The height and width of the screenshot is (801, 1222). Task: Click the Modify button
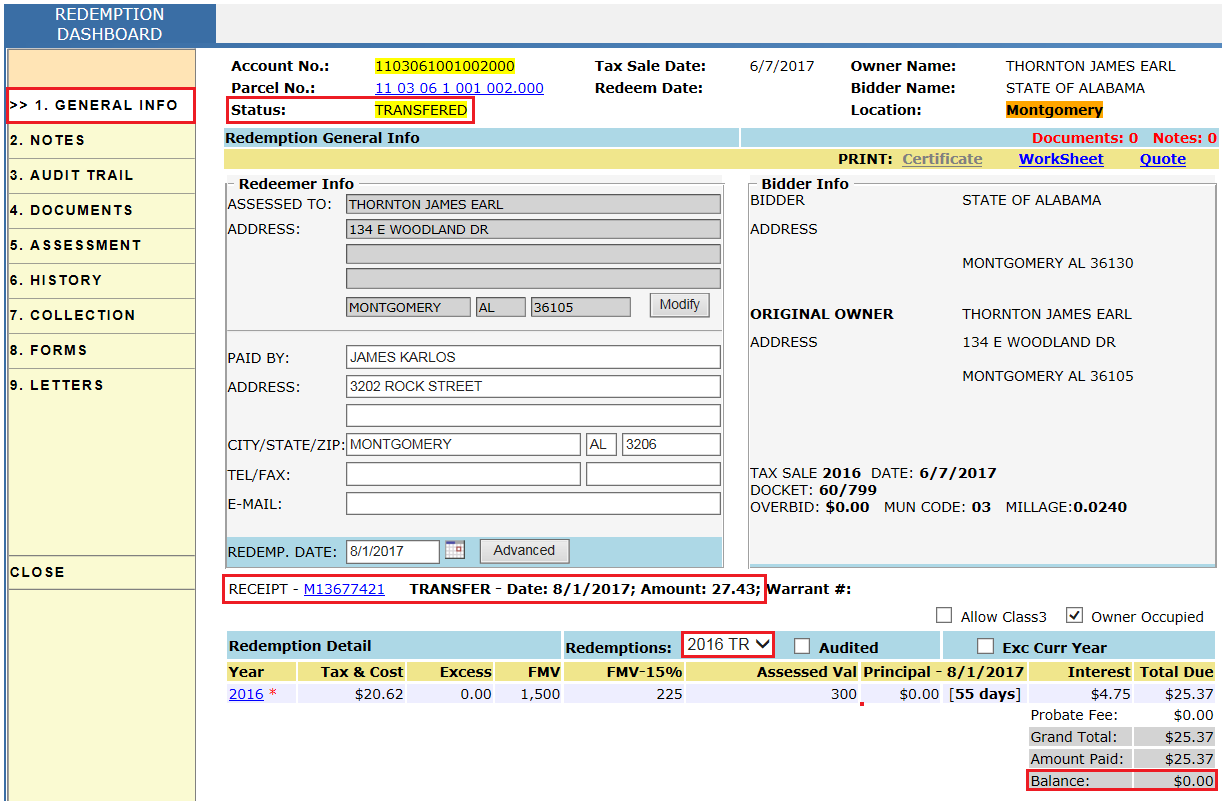[679, 305]
